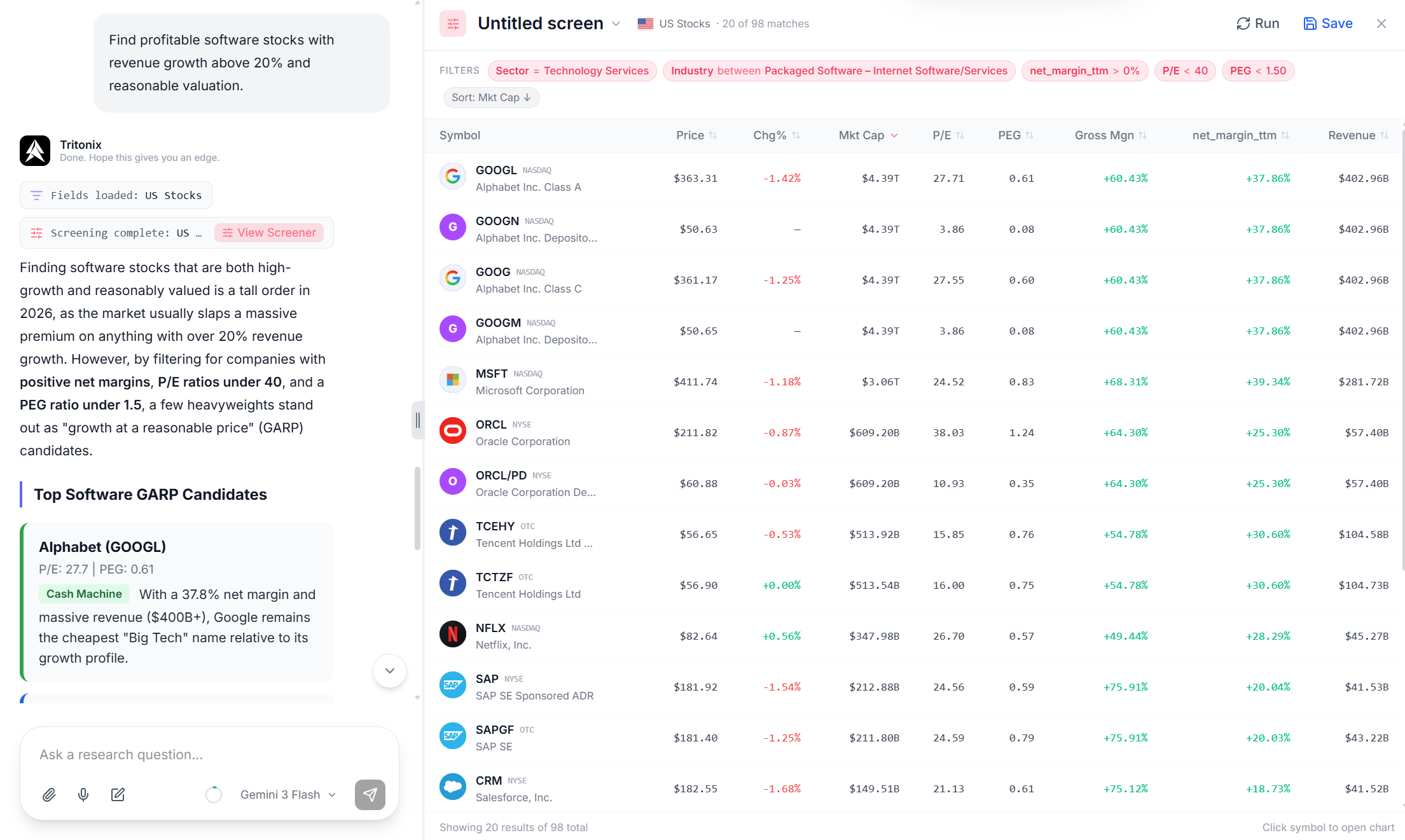Viewport: 1405px width, 840px height.
Task: Open GOOGL Alphabet Class A logo
Action: pos(453,176)
